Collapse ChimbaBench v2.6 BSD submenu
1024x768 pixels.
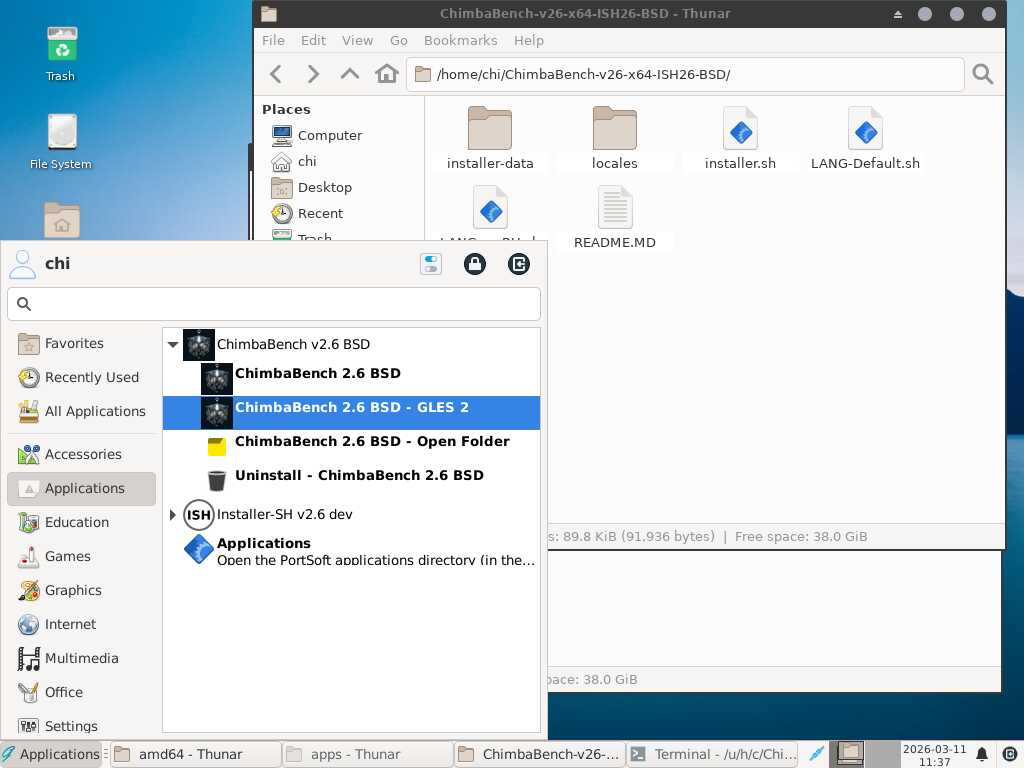click(x=173, y=344)
